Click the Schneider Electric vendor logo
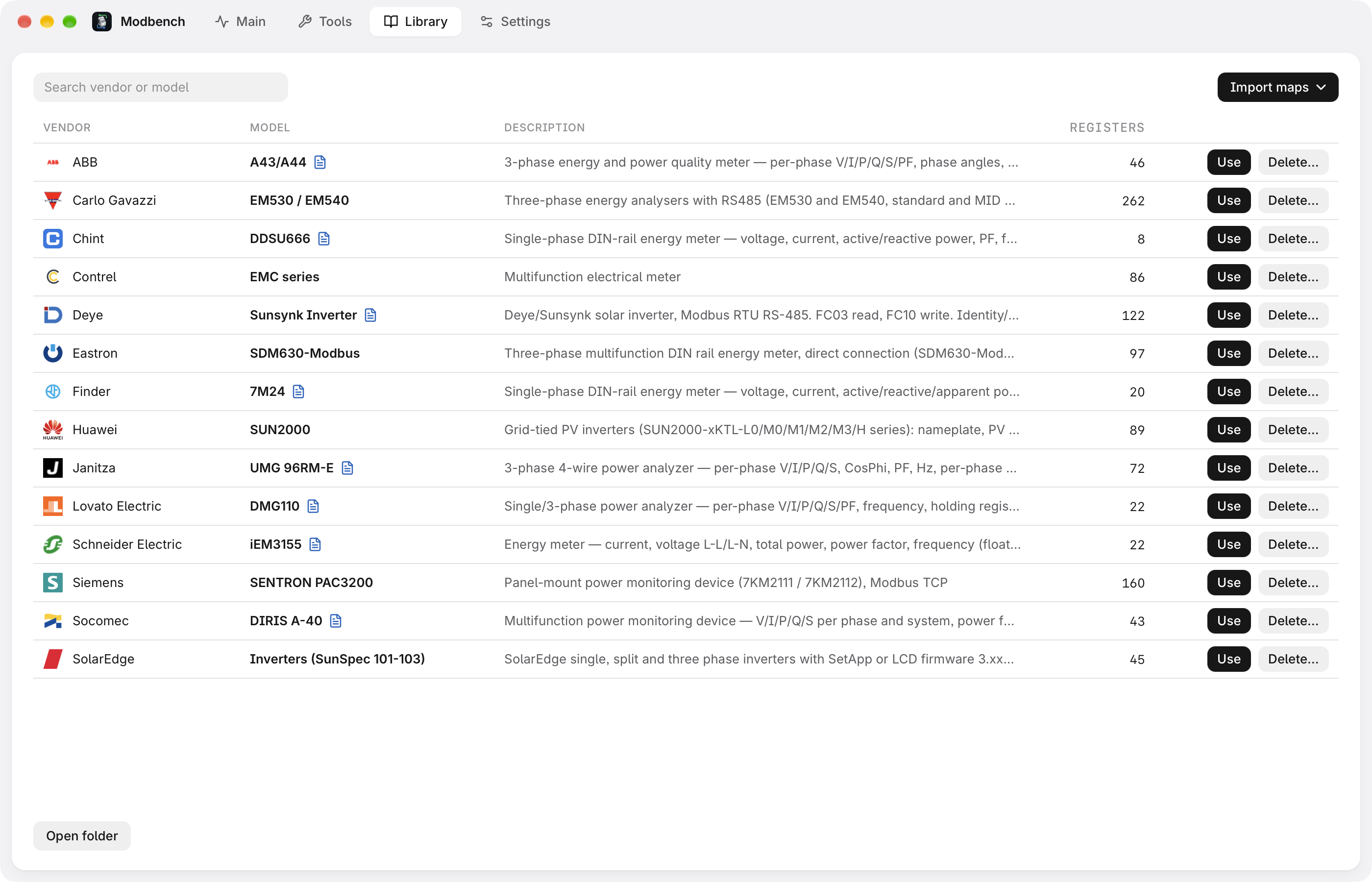Screen dimensions: 1372x882 click(x=53, y=544)
